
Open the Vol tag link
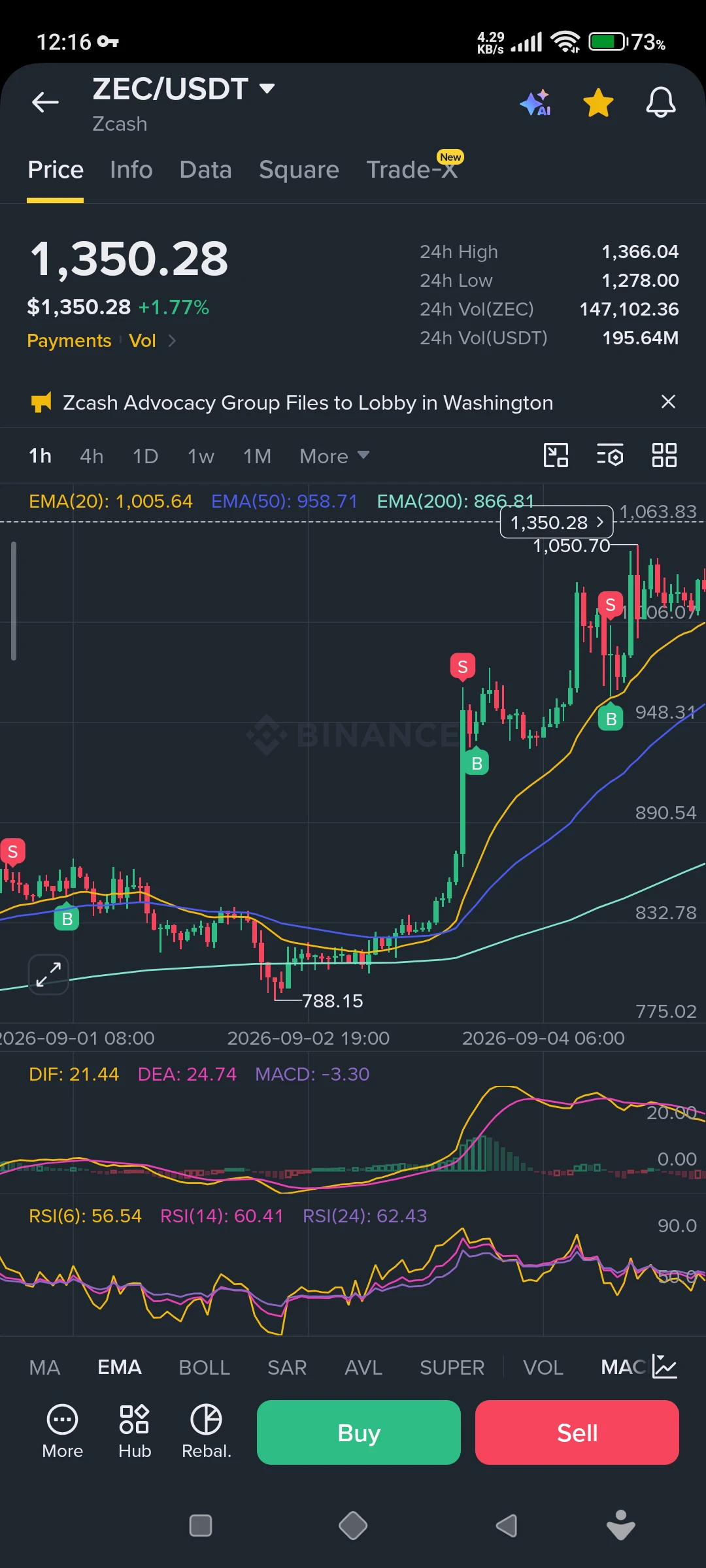pos(143,340)
